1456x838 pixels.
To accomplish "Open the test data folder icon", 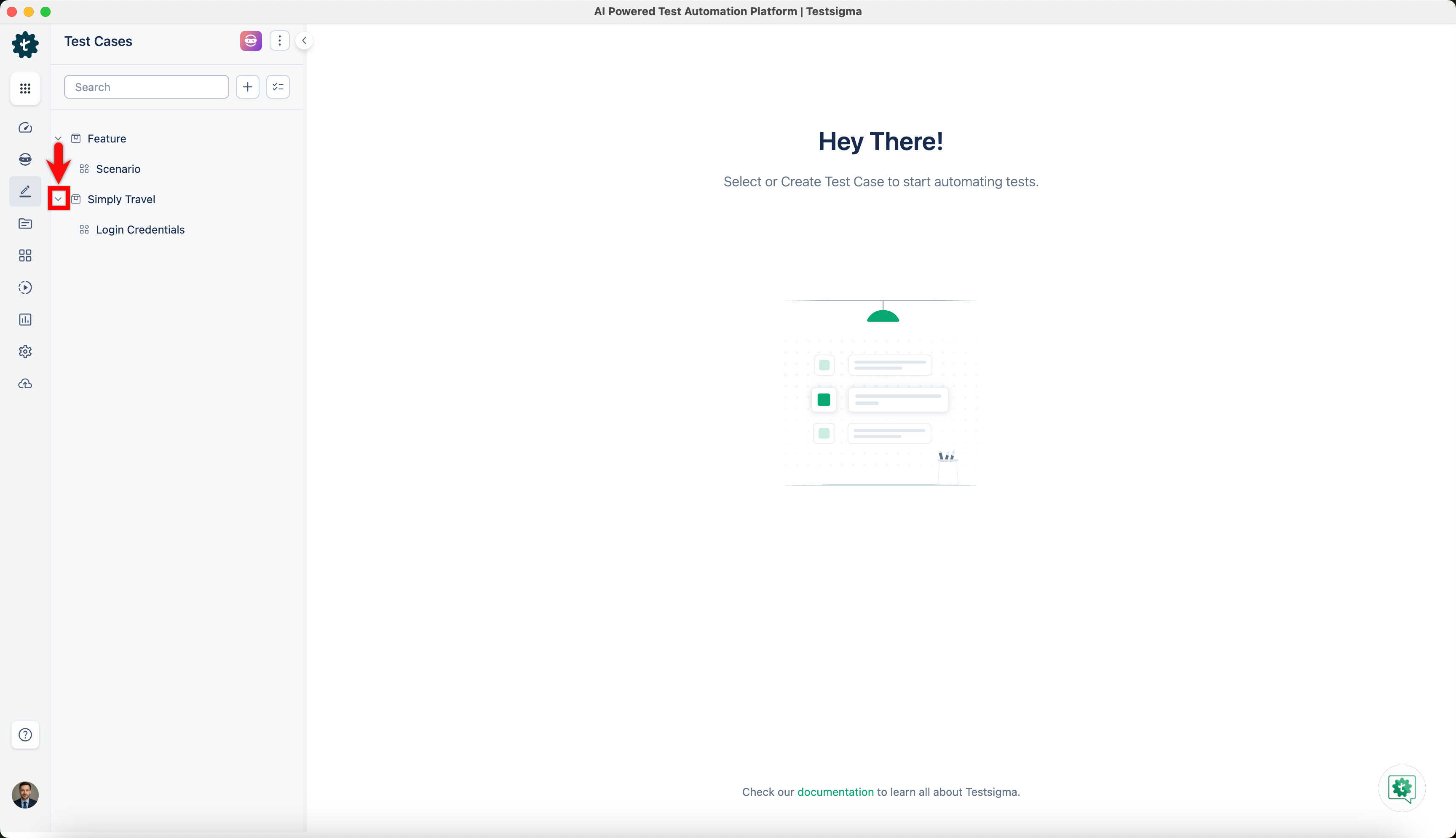I will pos(25,223).
